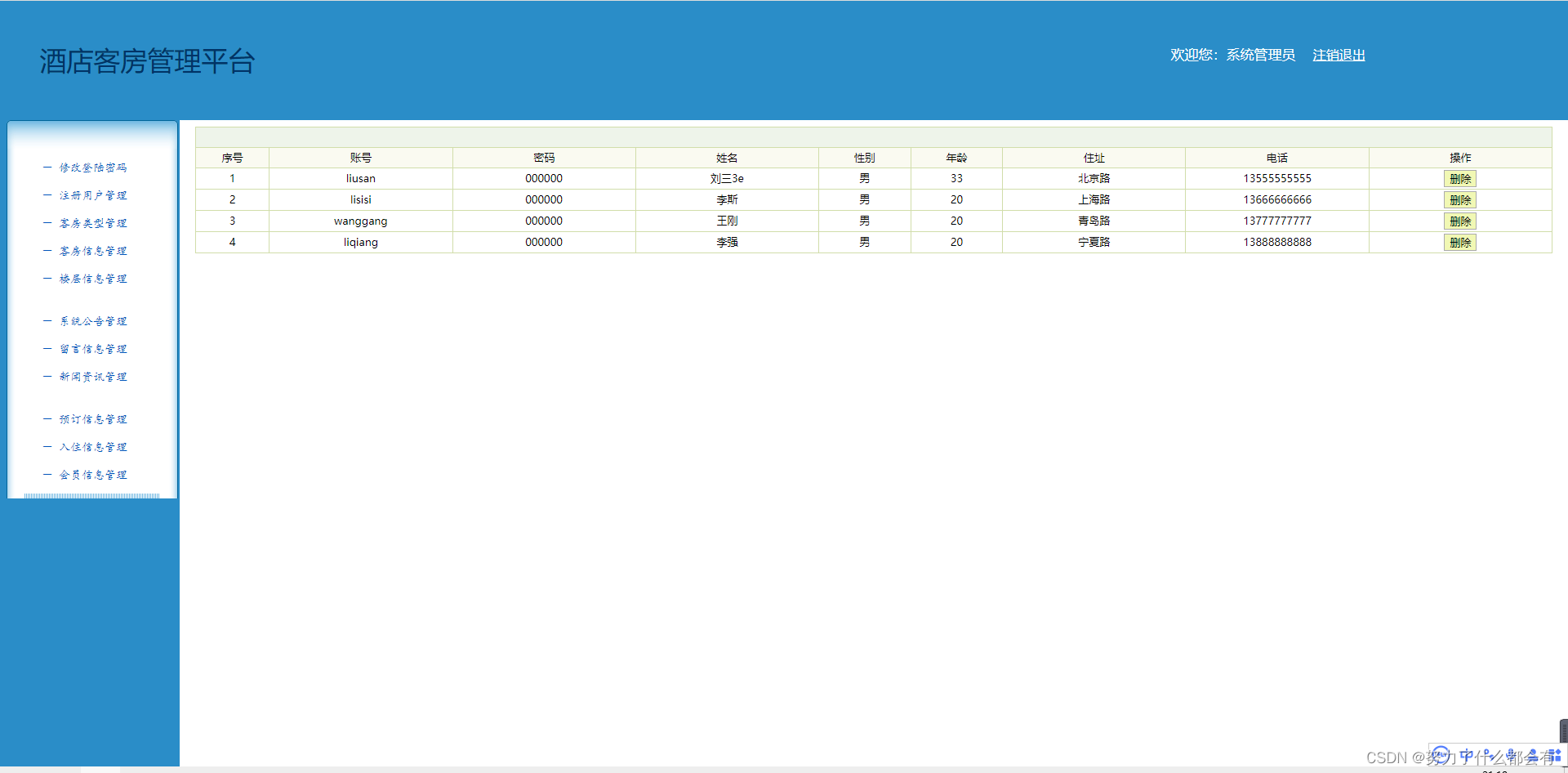Open 入住信息管理 page
This screenshot has width=1568, height=773.
coord(93,447)
